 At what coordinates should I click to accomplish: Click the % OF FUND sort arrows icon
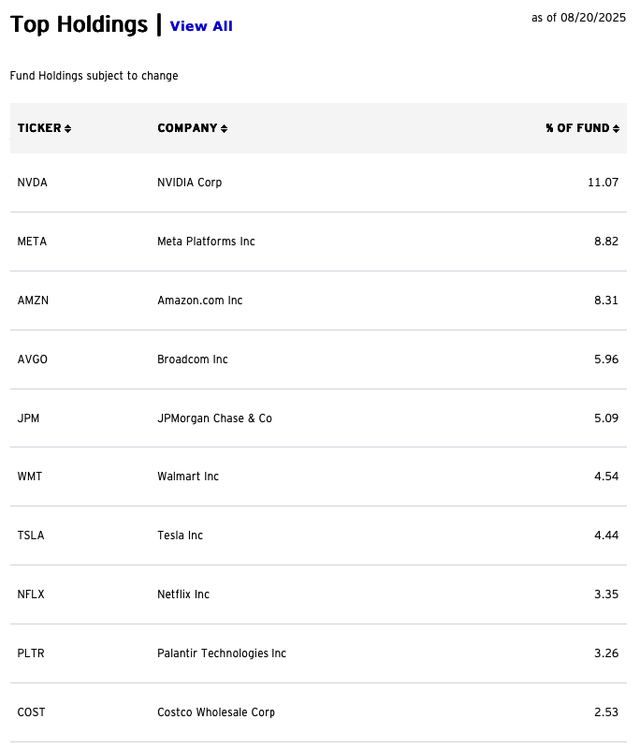[x=616, y=128]
